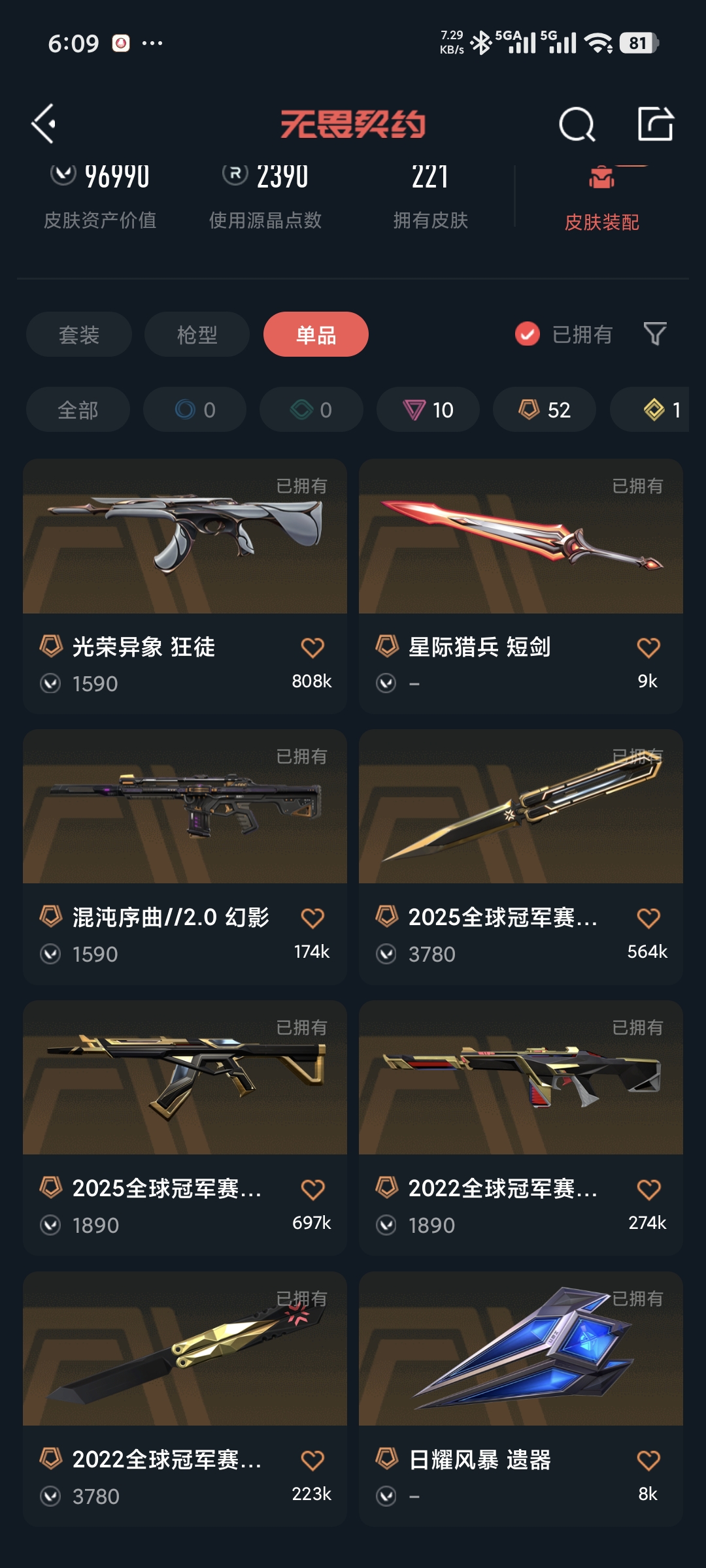Viewport: 706px width, 1568px height.
Task: Open the filter funnel icon
Action: (654, 334)
